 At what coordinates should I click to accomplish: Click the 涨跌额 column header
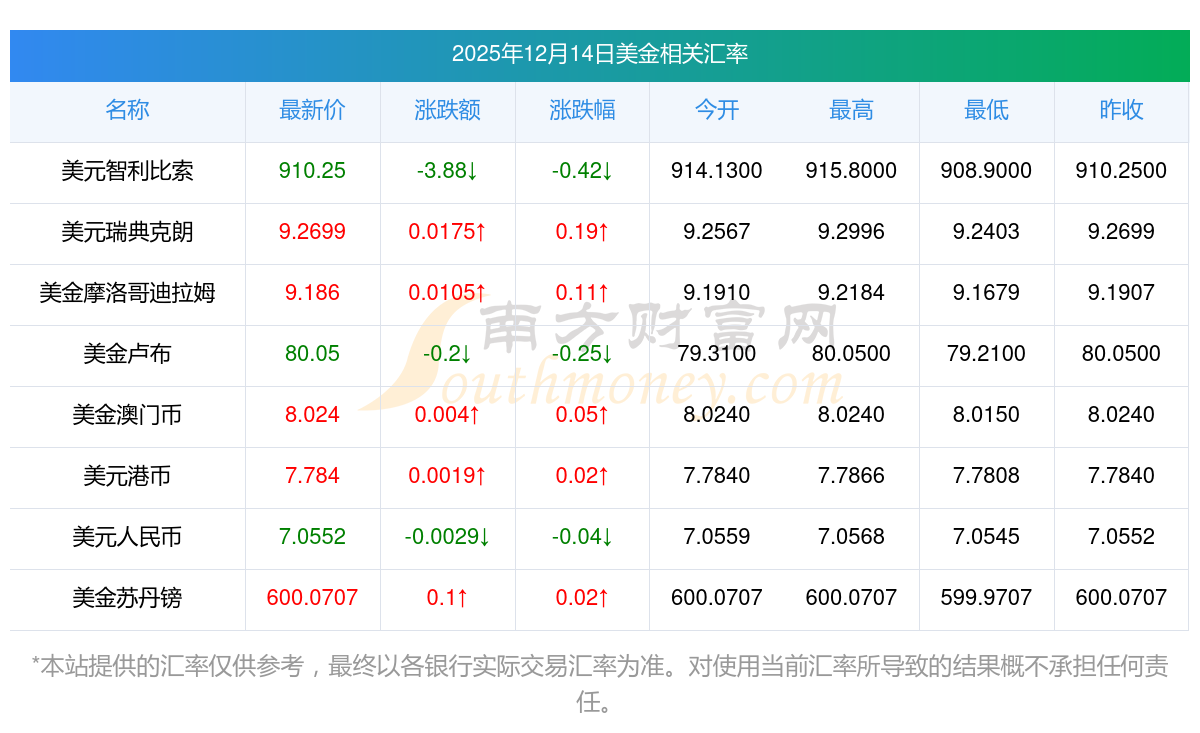click(x=447, y=110)
